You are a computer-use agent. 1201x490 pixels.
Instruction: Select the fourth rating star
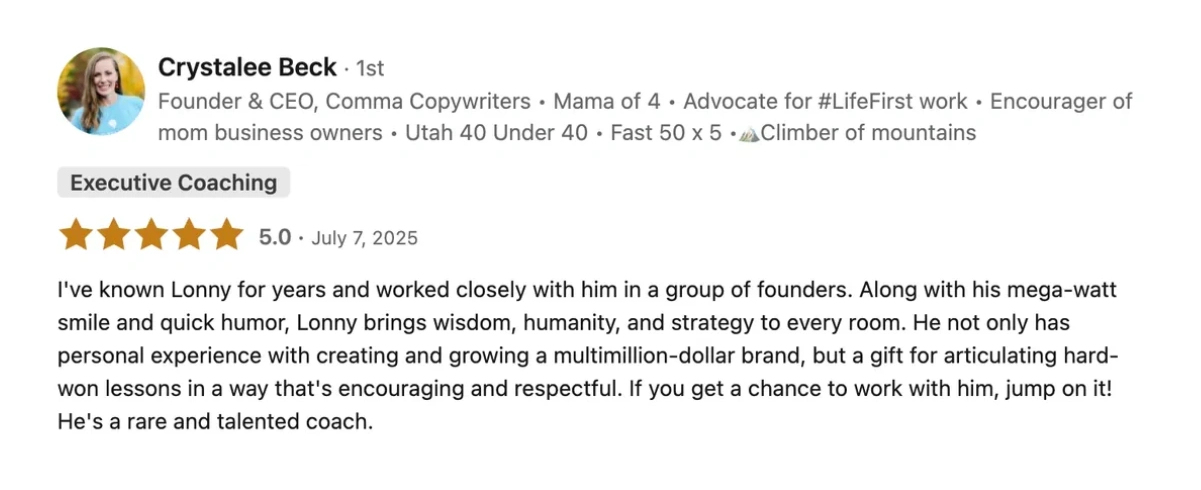[x=189, y=236]
